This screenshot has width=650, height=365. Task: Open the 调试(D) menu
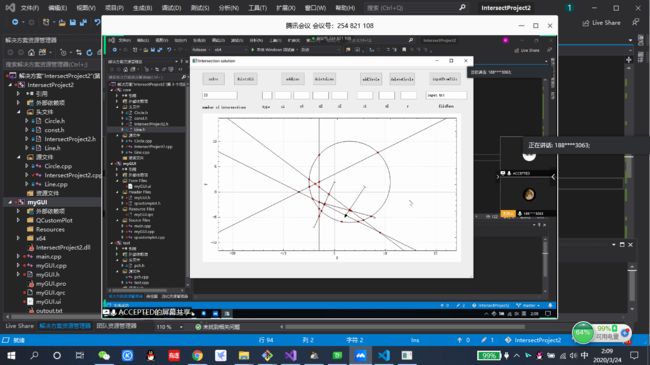(171, 8)
